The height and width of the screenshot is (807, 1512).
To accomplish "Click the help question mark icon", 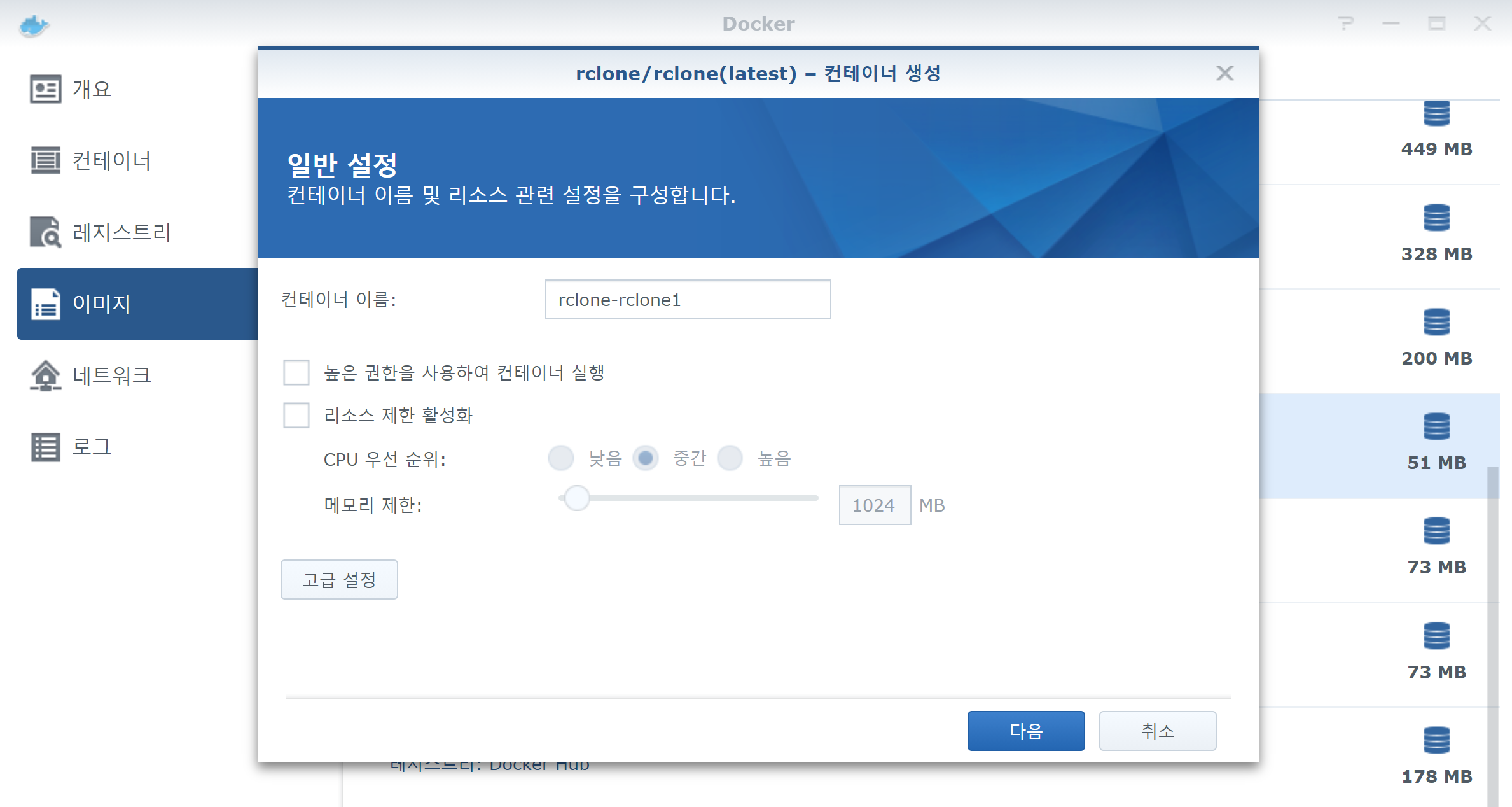I will [x=1345, y=24].
